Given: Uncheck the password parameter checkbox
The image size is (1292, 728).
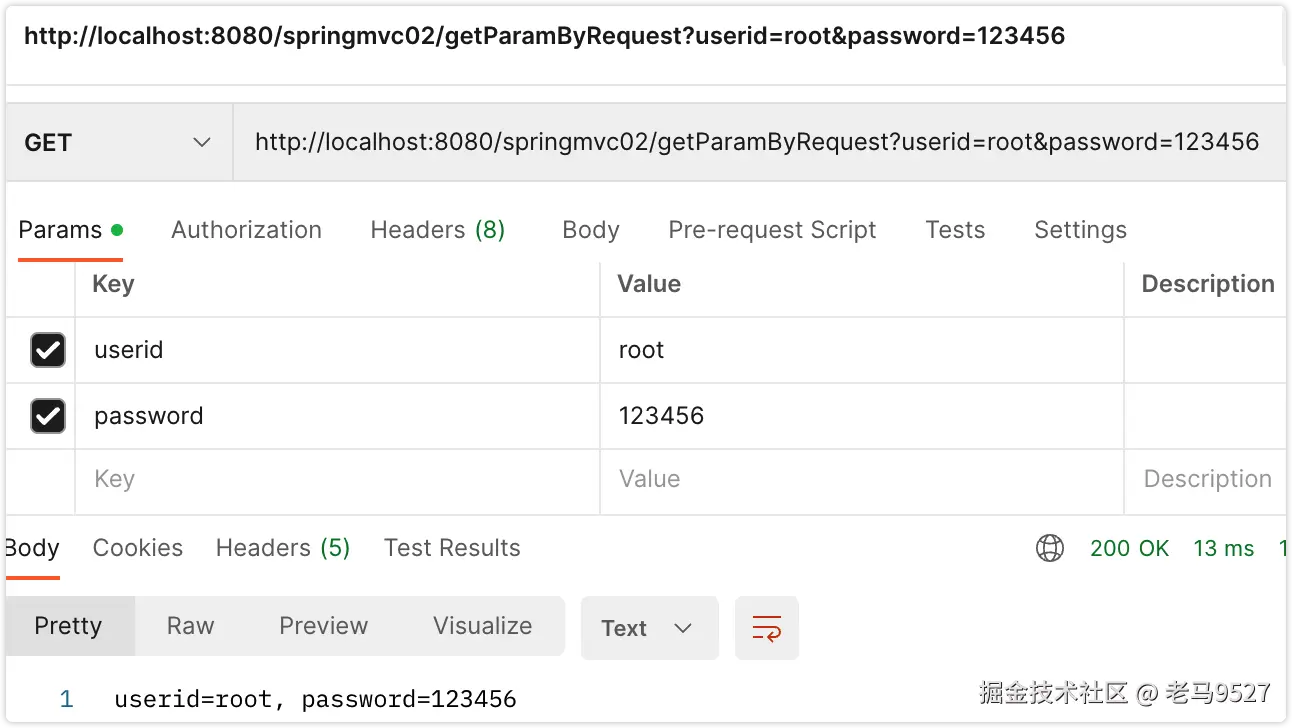Looking at the screenshot, I should point(48,416).
